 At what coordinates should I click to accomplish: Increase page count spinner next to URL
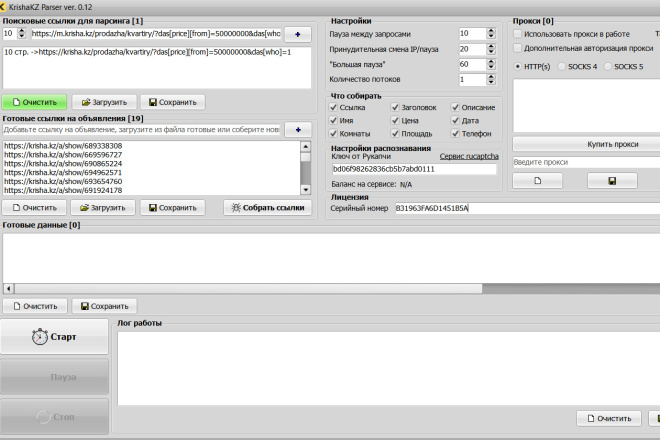[22, 31]
